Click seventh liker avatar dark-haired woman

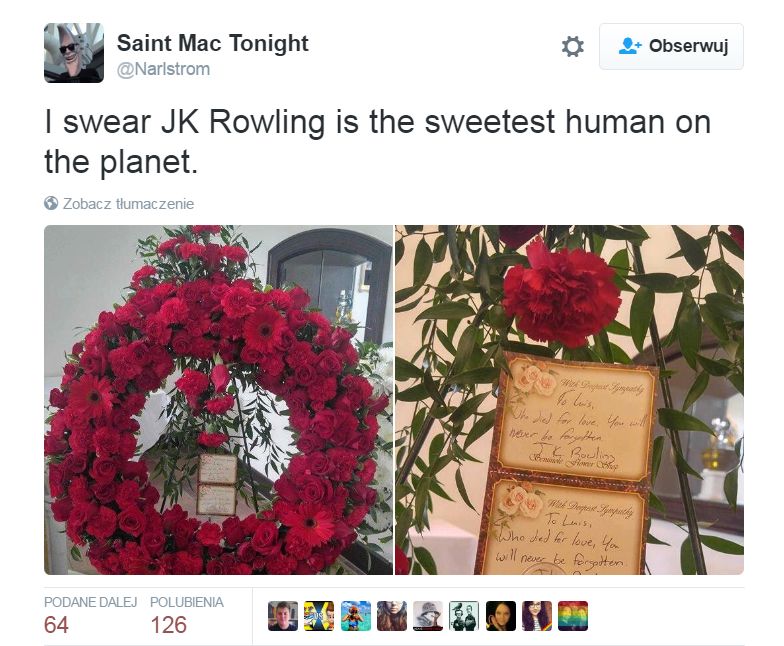tap(500, 616)
